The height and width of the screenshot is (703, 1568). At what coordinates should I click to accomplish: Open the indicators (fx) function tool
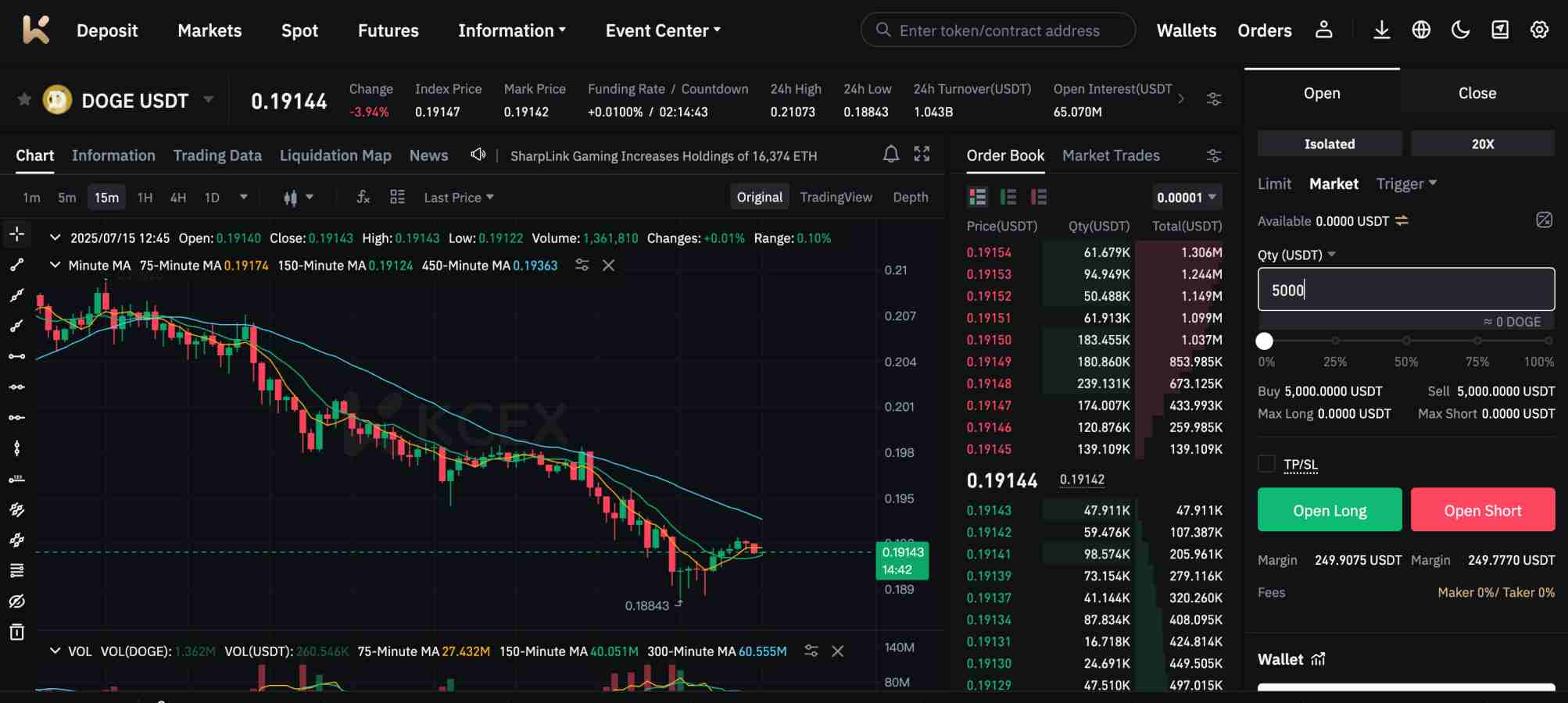(362, 197)
